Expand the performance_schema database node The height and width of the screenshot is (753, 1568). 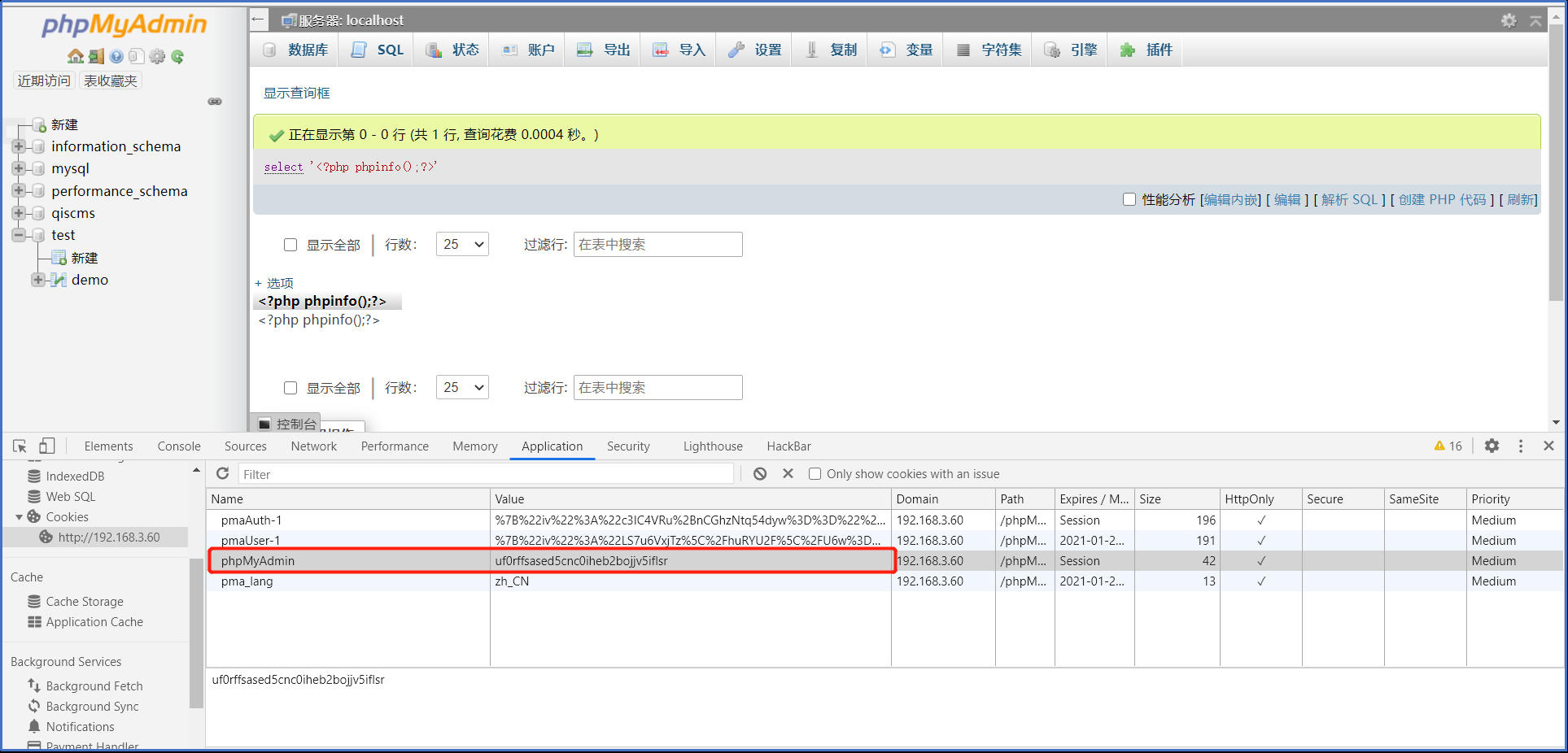(19, 190)
